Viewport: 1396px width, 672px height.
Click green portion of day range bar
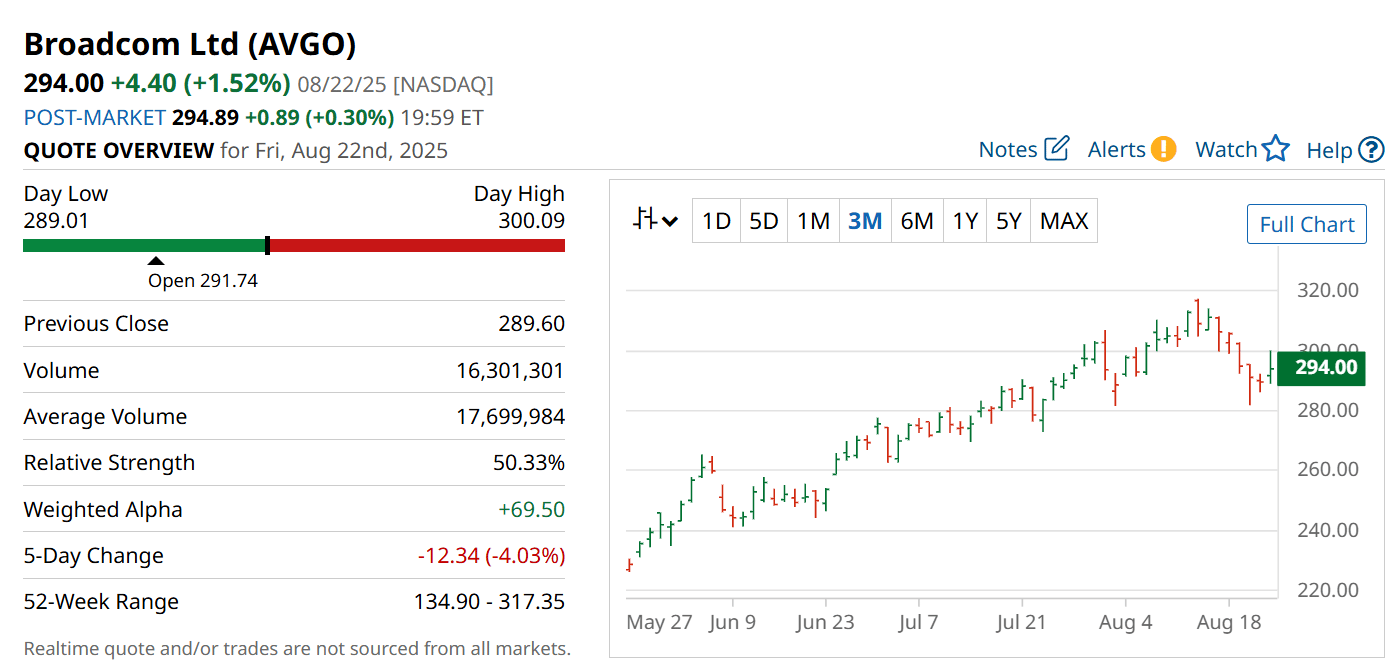tap(143, 245)
